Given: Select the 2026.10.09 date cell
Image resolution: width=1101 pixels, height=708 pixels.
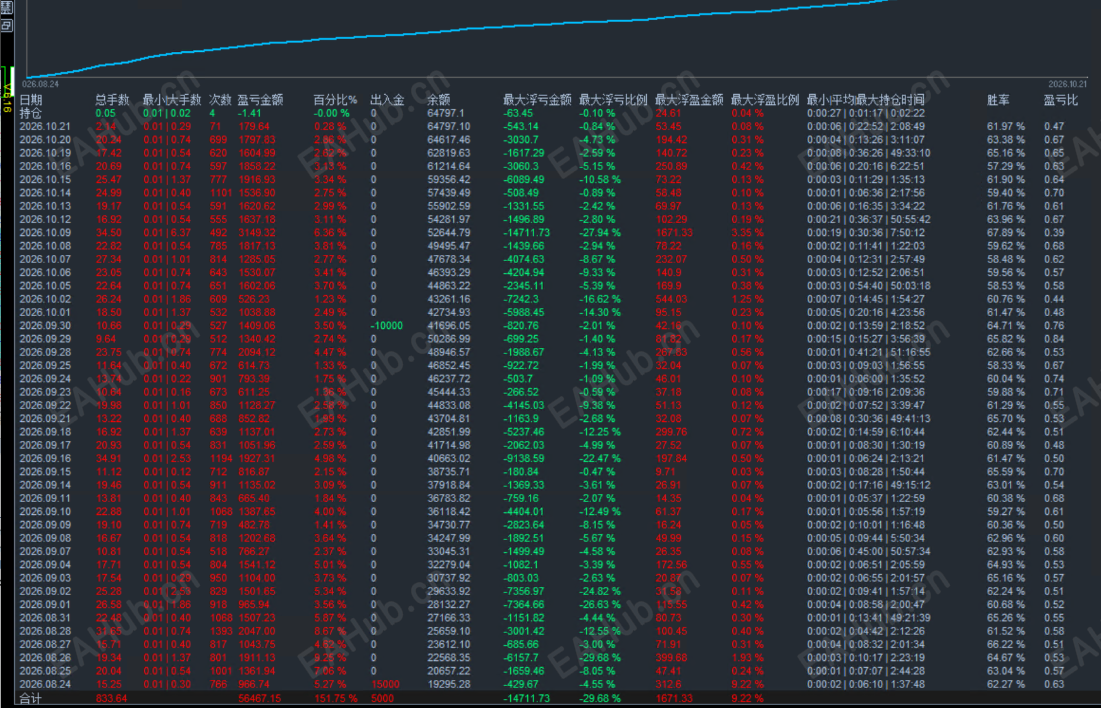Looking at the screenshot, I should [45, 232].
